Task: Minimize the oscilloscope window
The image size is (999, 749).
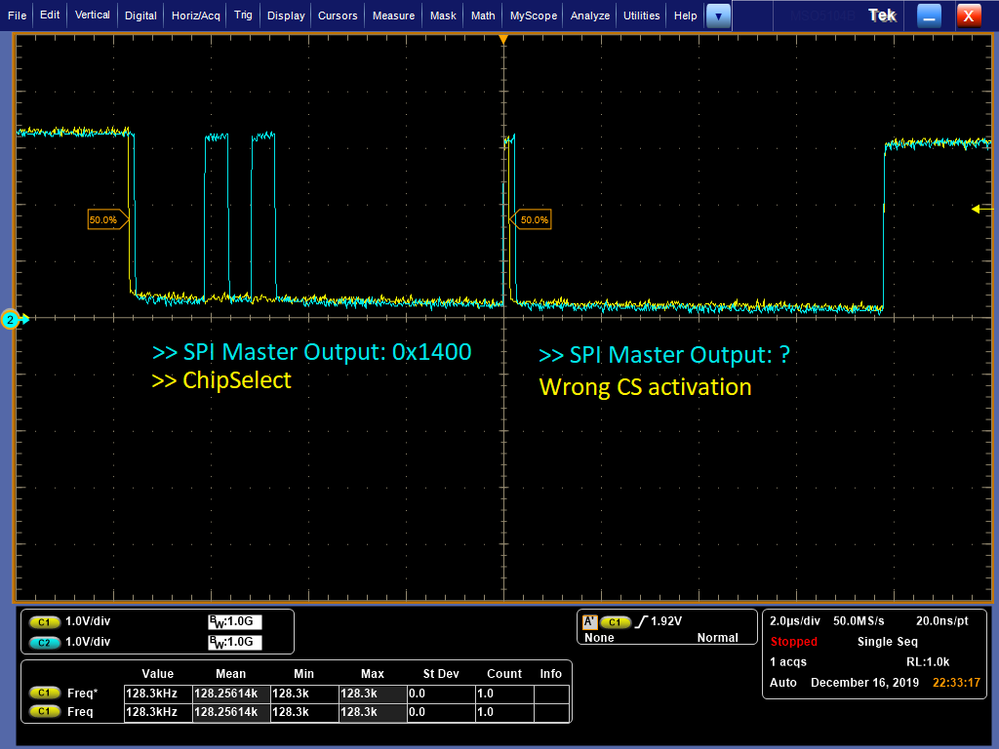Action: (929, 16)
